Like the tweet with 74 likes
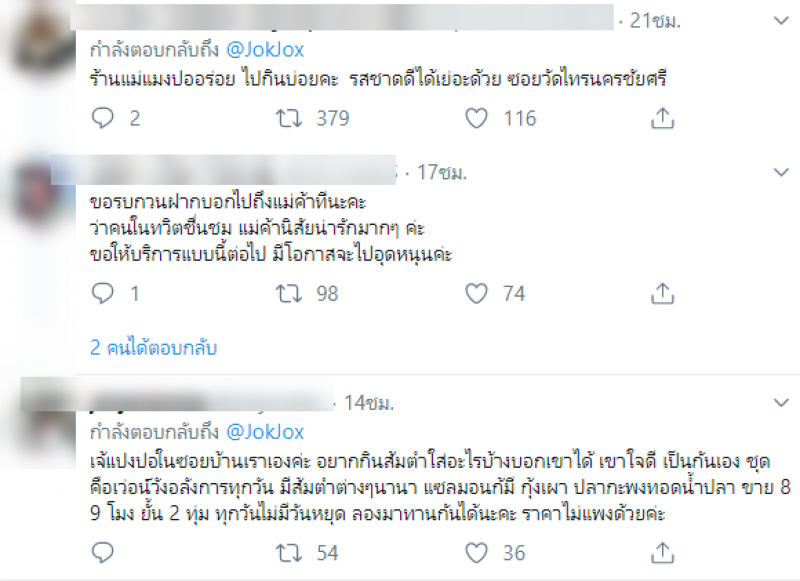 (475, 294)
